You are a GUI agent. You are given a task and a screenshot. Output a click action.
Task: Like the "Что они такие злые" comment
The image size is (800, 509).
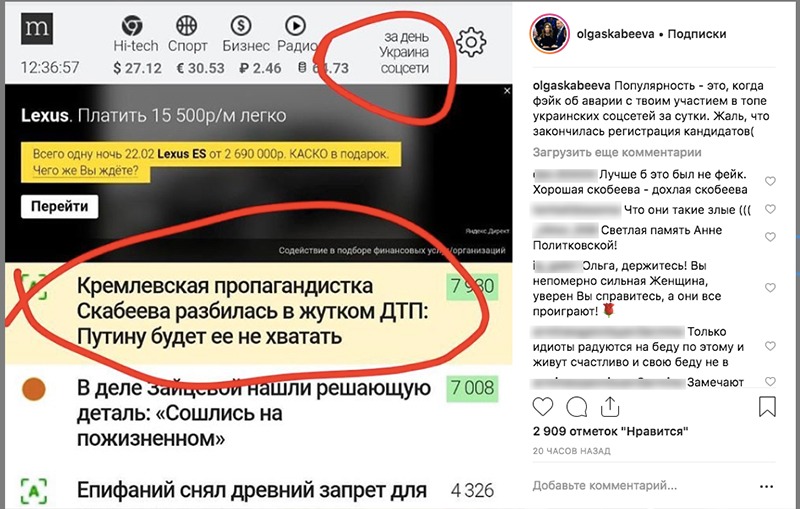pos(770,209)
